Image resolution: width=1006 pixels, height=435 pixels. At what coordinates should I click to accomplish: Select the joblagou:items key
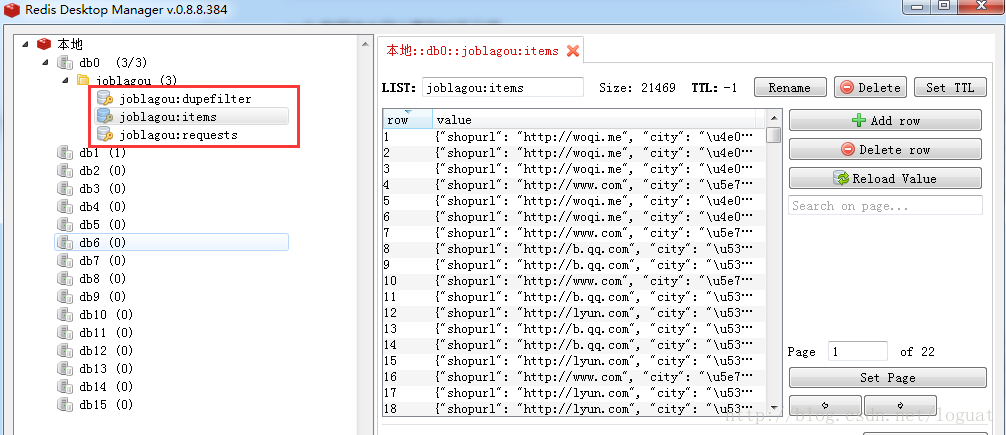[x=168, y=117]
